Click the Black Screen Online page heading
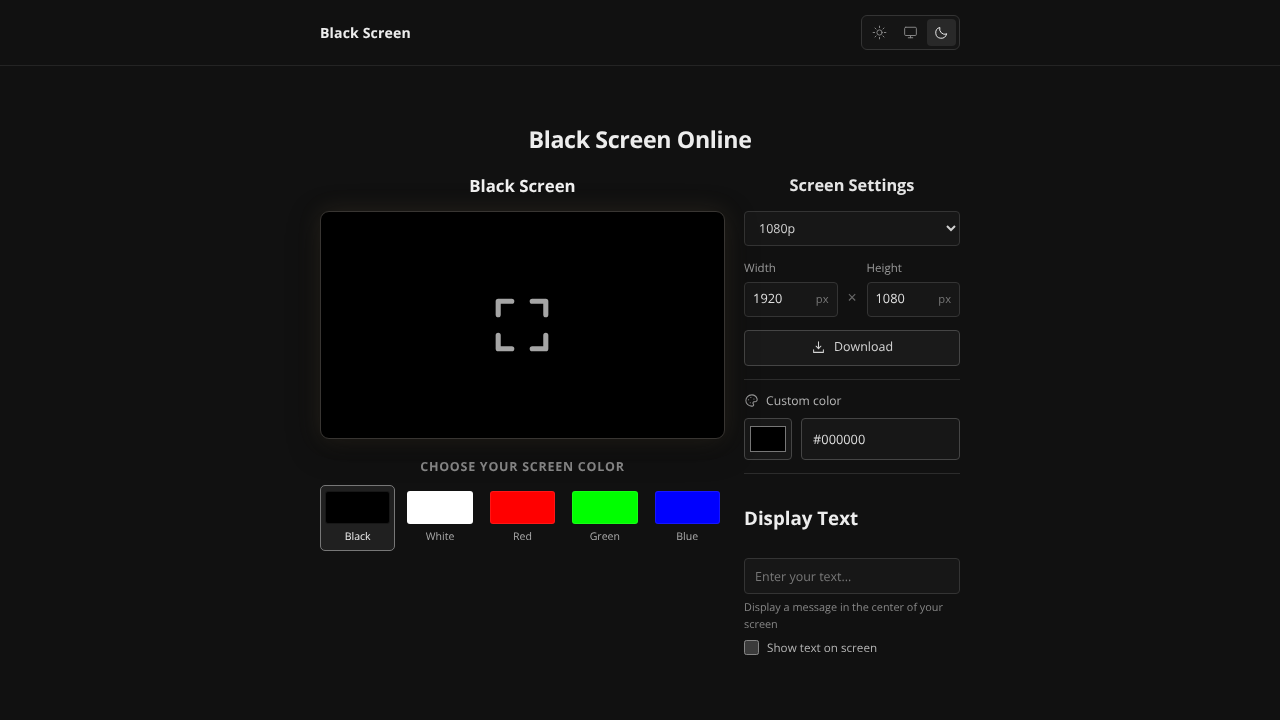This screenshot has width=1280, height=720. click(640, 140)
